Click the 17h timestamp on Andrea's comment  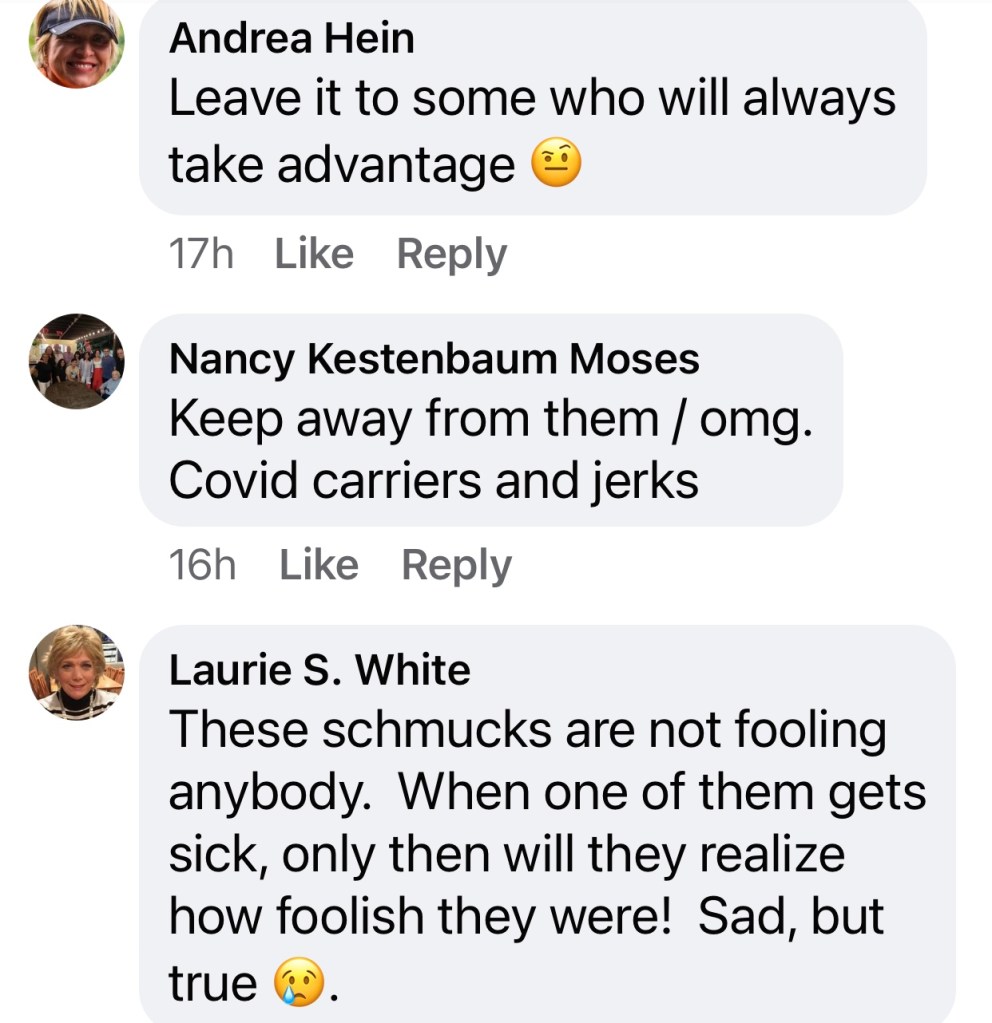pyautogui.click(x=201, y=254)
